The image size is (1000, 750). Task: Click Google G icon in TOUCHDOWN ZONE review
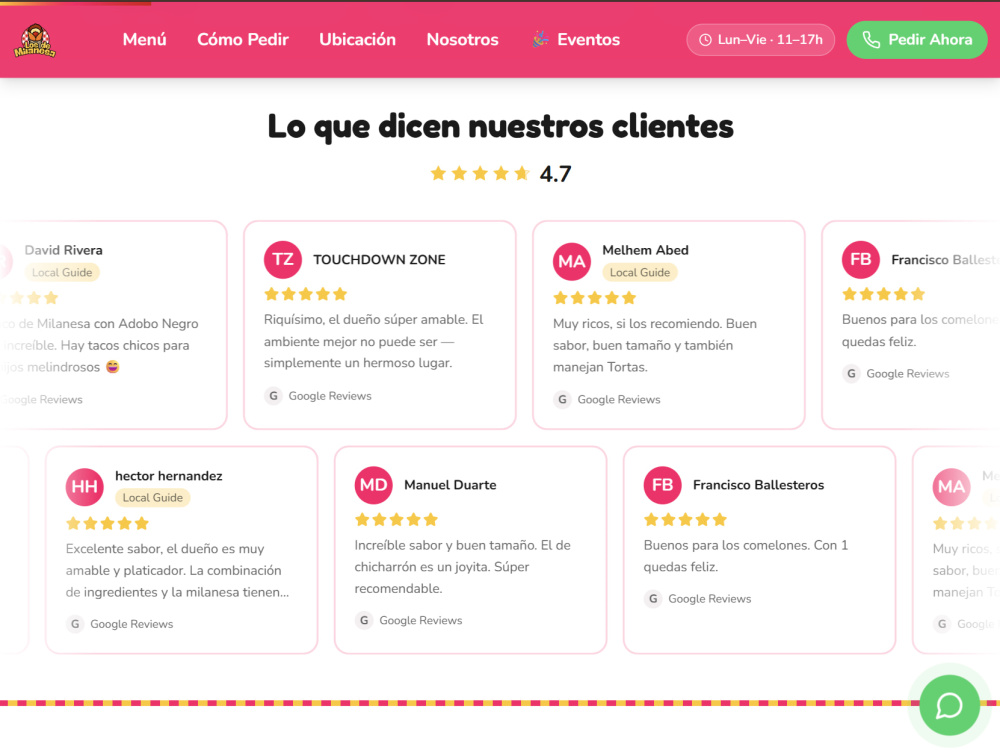point(273,395)
